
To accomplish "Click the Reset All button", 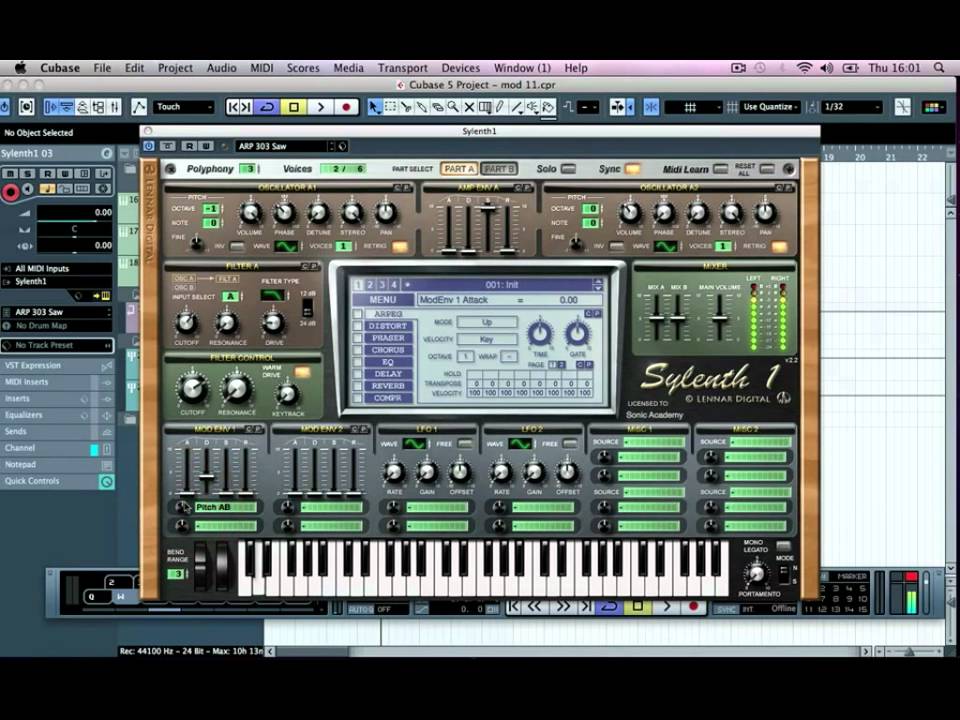I will coord(767,168).
